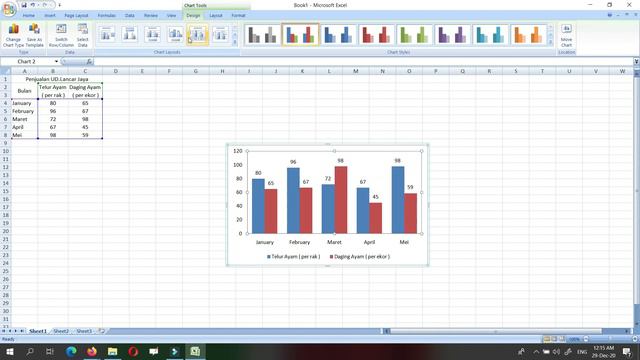Click Page Break Preview button in status bar
The image size is (640, 360).
(562, 339)
